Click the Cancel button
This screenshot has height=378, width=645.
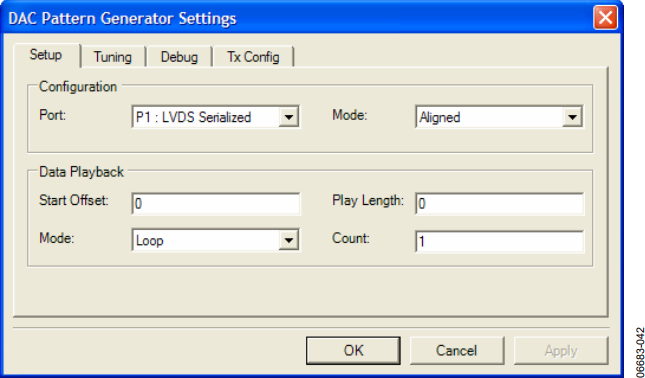457,350
